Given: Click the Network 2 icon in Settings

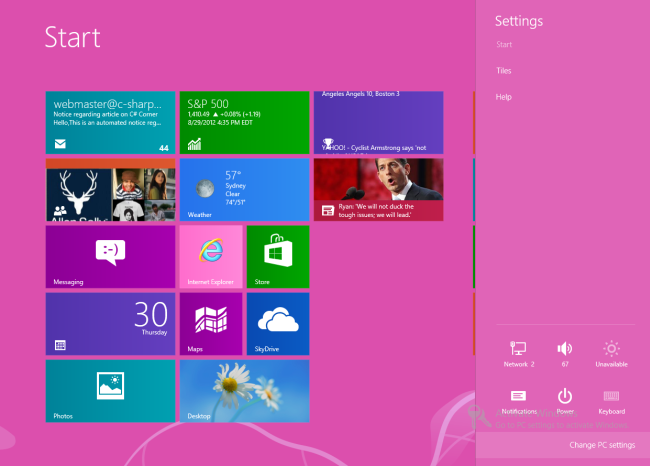Looking at the screenshot, I should point(519,354).
